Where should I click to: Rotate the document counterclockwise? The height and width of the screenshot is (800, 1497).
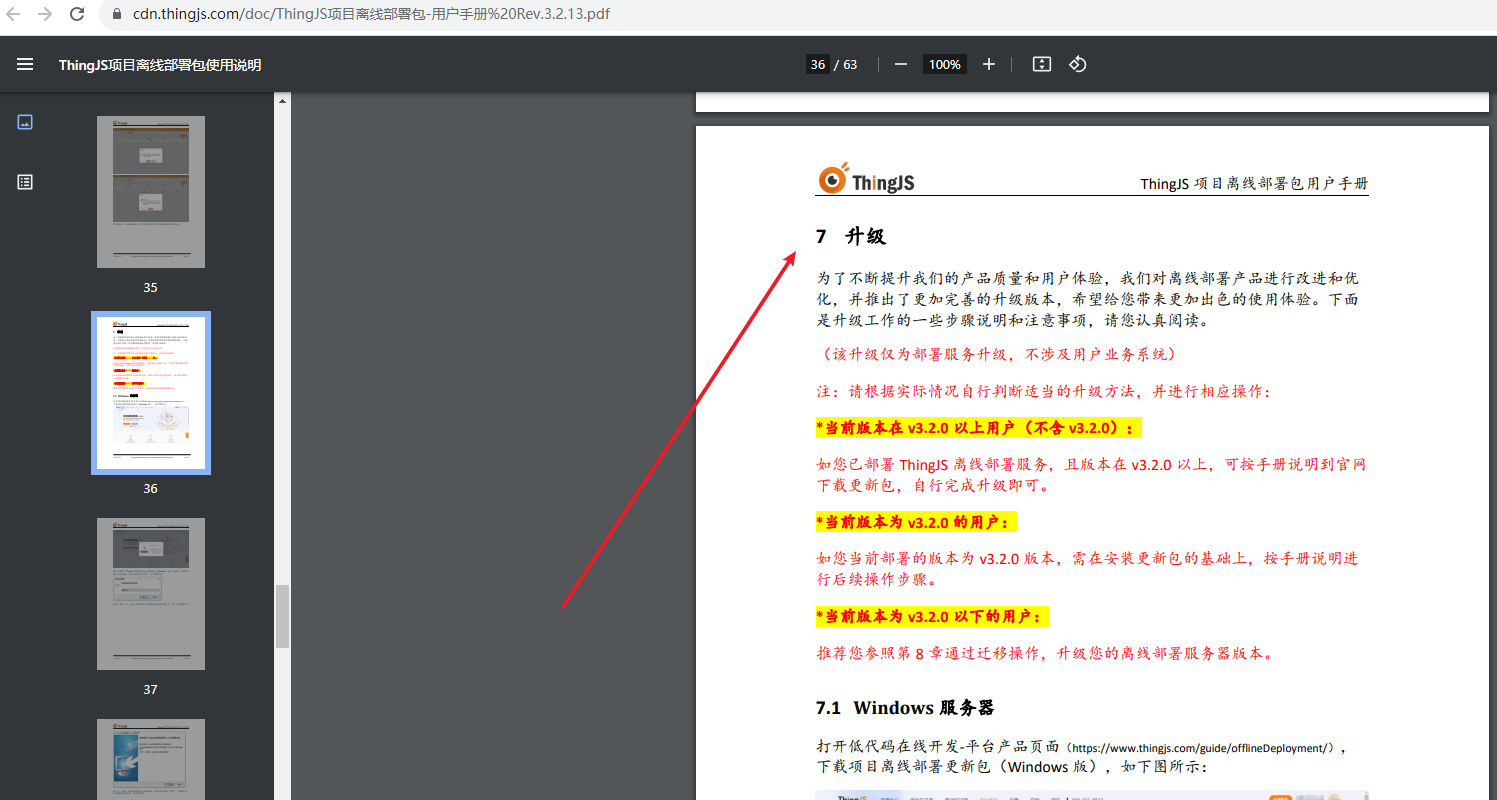[x=1077, y=64]
